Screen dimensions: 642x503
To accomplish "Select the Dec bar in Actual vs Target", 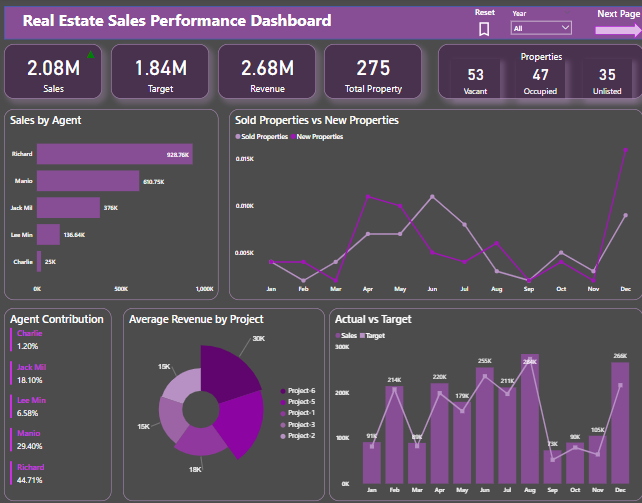I will (x=620, y=422).
